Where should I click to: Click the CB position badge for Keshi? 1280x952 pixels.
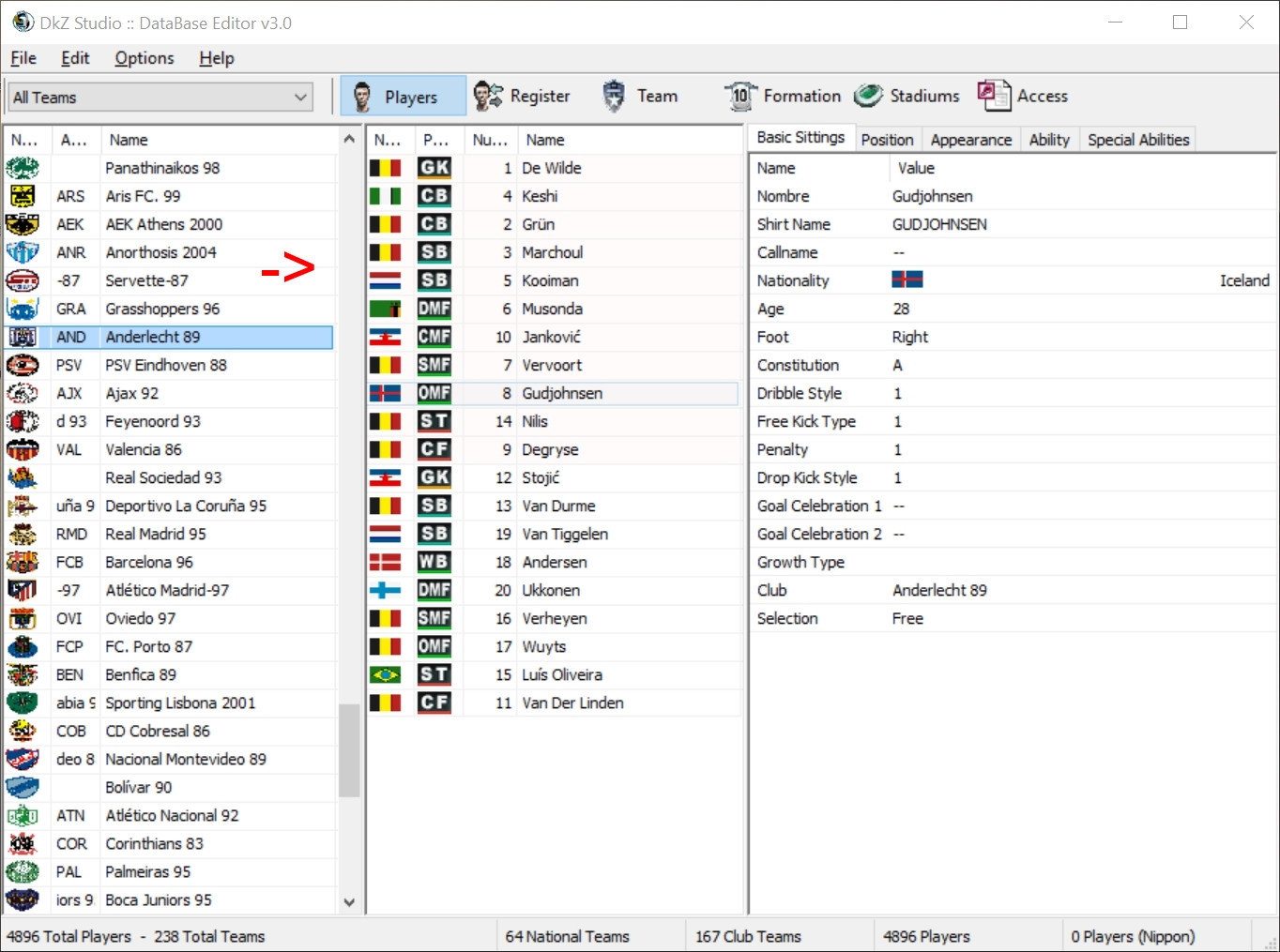click(434, 196)
